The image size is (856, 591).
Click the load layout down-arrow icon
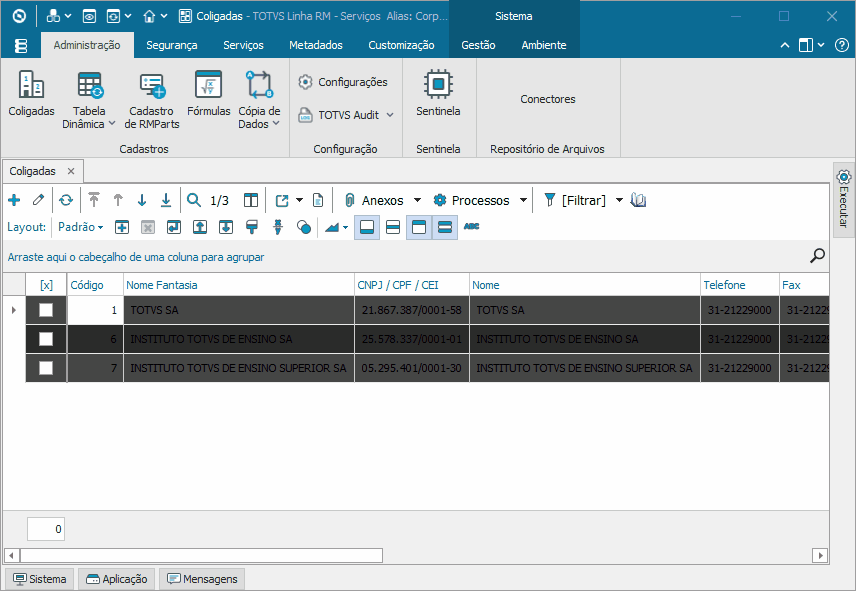(x=226, y=227)
